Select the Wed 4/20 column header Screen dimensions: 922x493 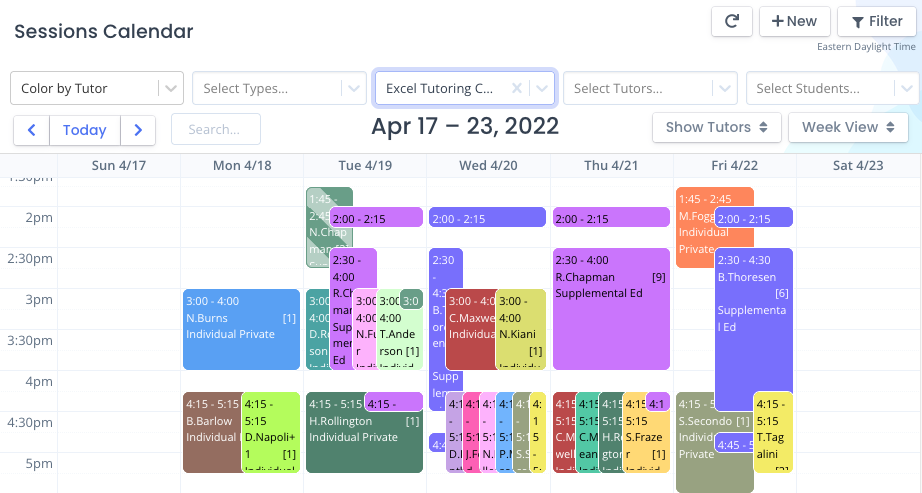488,165
